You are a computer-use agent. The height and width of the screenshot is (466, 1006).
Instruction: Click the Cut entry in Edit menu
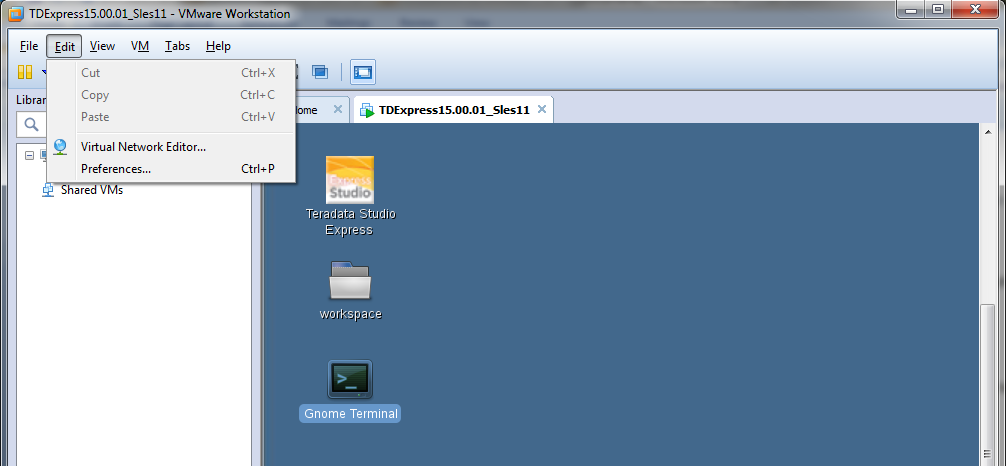pyautogui.click(x=171, y=73)
